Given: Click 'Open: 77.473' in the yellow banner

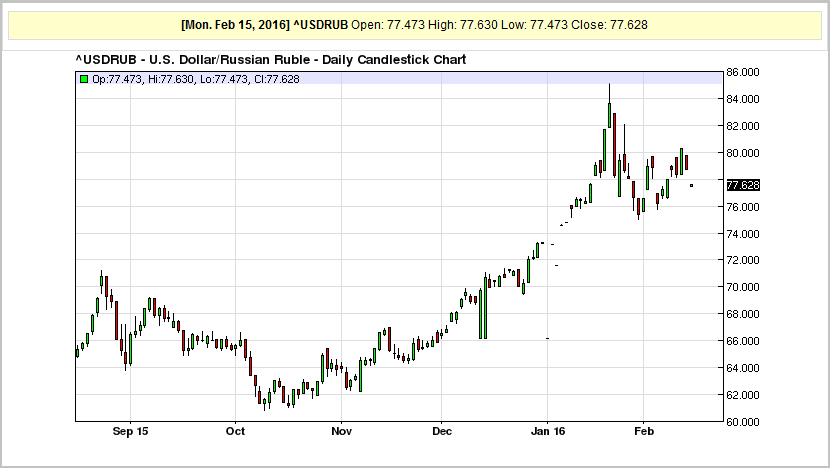Looking at the screenshot, I should tap(388, 25).
